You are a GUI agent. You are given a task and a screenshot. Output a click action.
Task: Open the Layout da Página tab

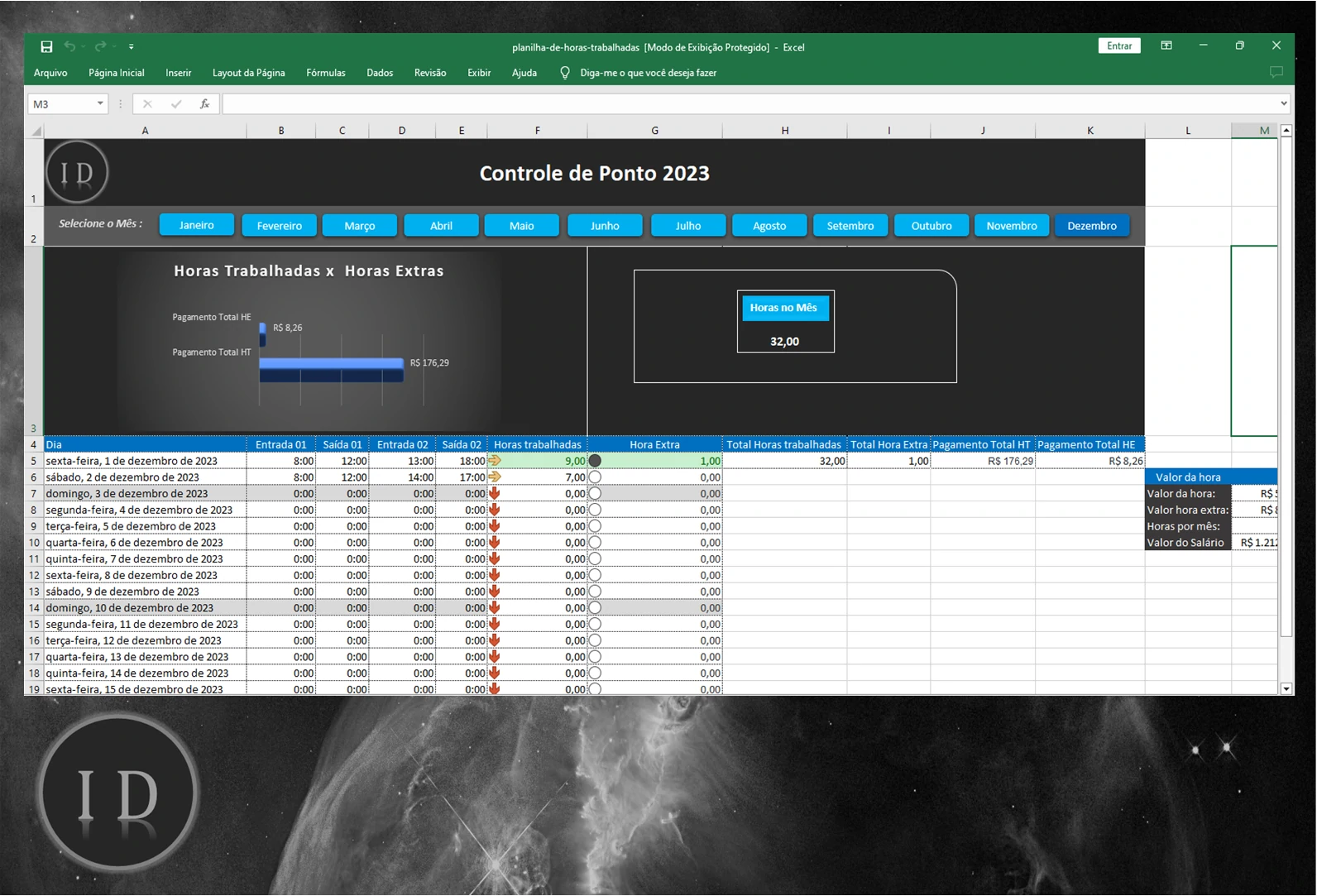pyautogui.click(x=248, y=73)
